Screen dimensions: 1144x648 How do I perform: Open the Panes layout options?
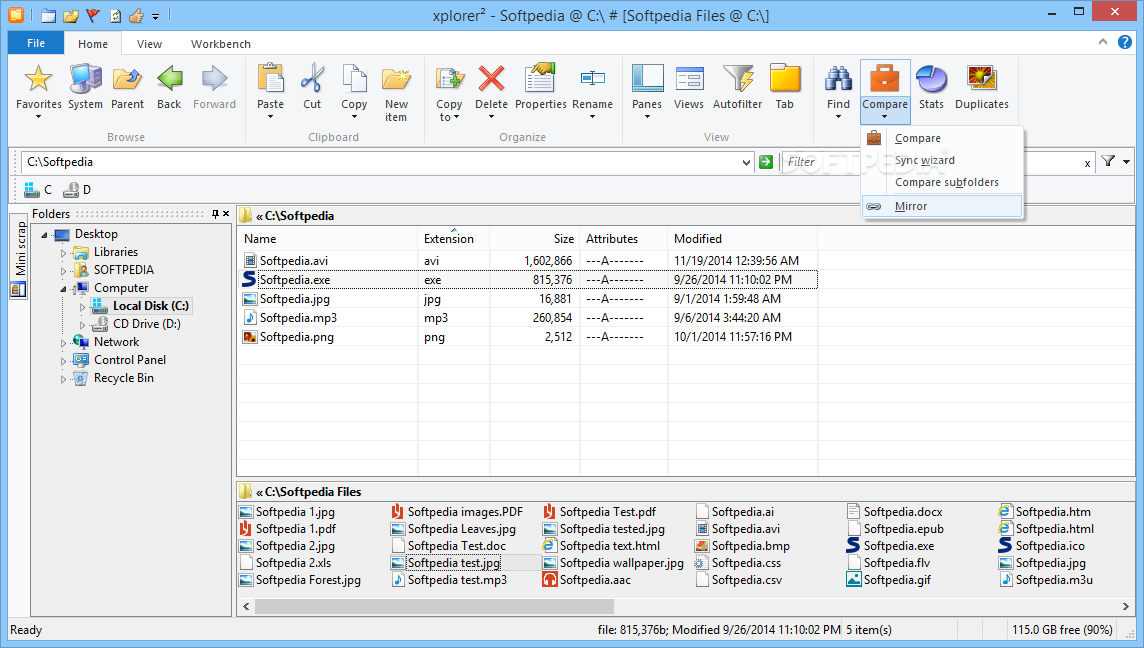(x=647, y=91)
